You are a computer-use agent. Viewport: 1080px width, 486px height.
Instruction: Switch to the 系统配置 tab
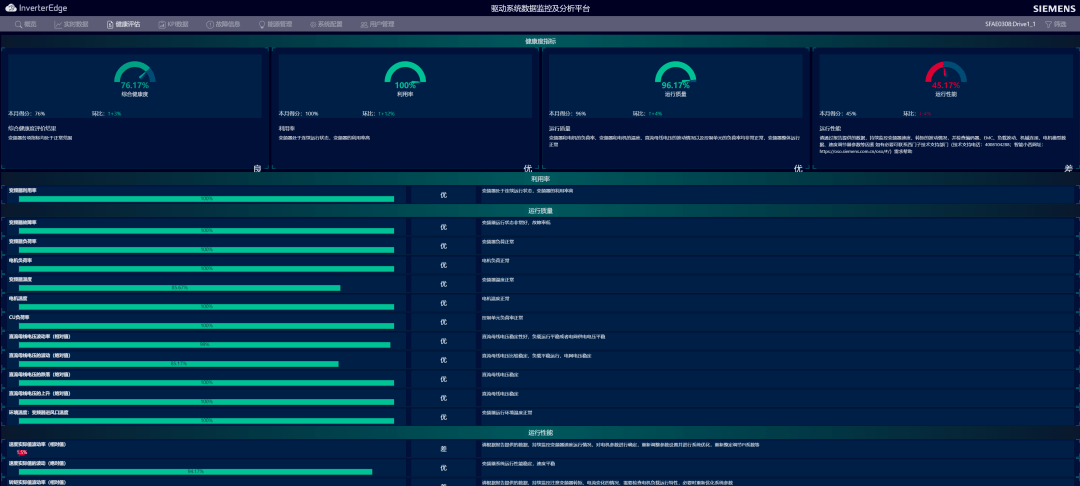326,24
